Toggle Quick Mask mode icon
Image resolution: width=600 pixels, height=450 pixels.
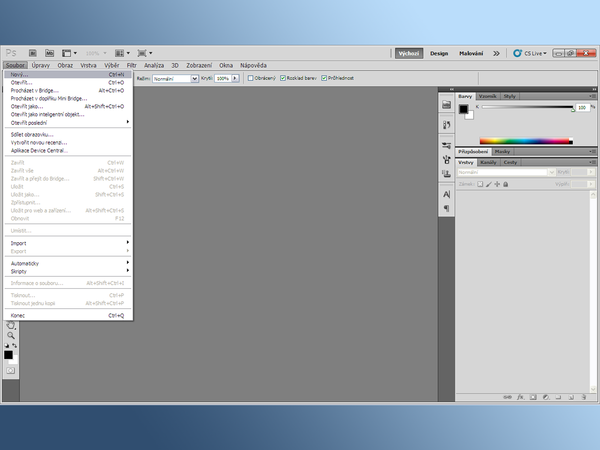point(11,369)
